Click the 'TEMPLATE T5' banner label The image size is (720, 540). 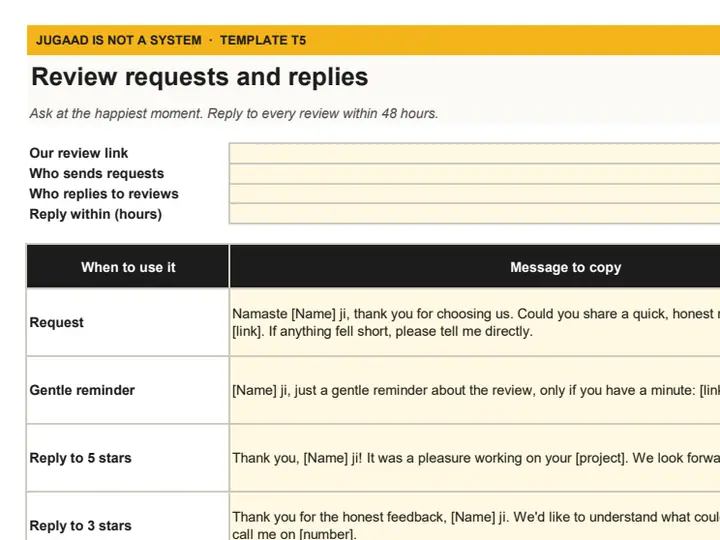(x=263, y=40)
